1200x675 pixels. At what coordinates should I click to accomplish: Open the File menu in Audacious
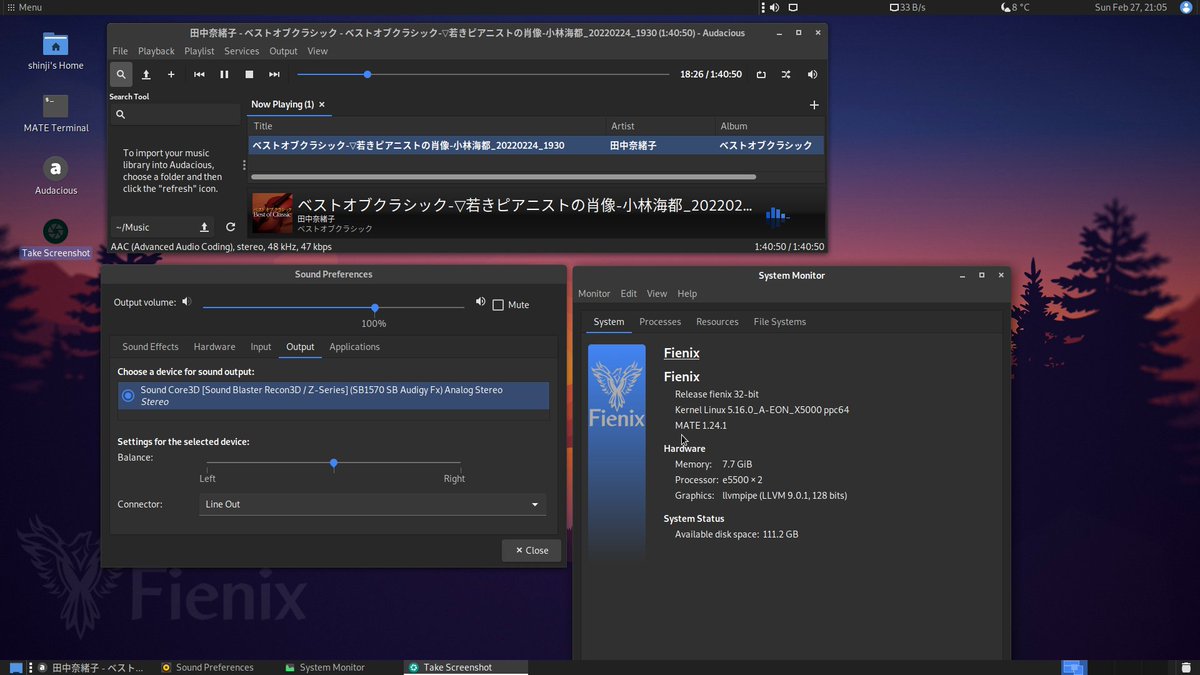tap(120, 51)
